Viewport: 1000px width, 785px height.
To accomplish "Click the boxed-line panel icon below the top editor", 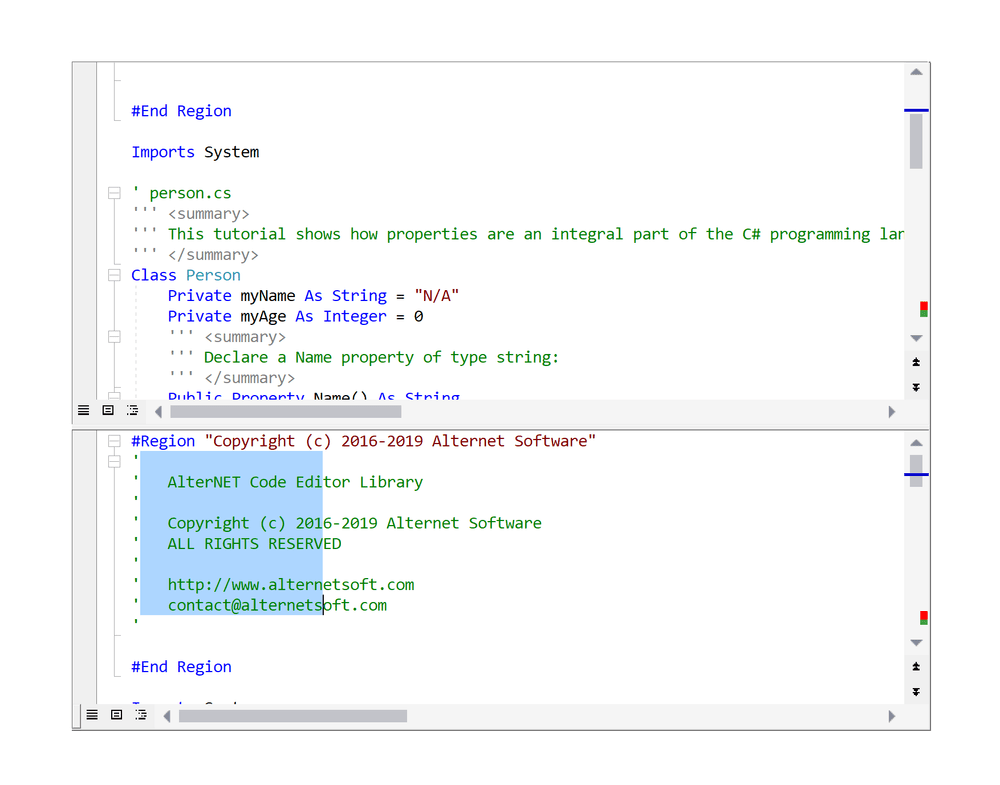I will (108, 410).
